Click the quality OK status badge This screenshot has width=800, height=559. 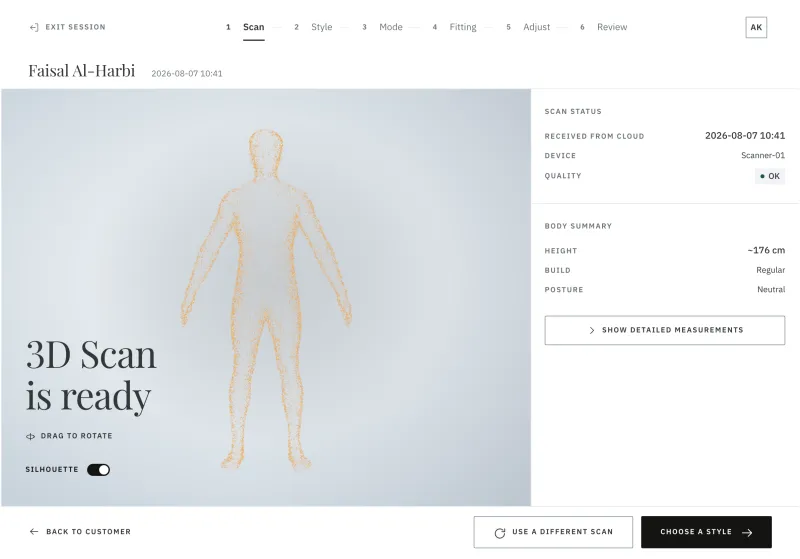769,176
